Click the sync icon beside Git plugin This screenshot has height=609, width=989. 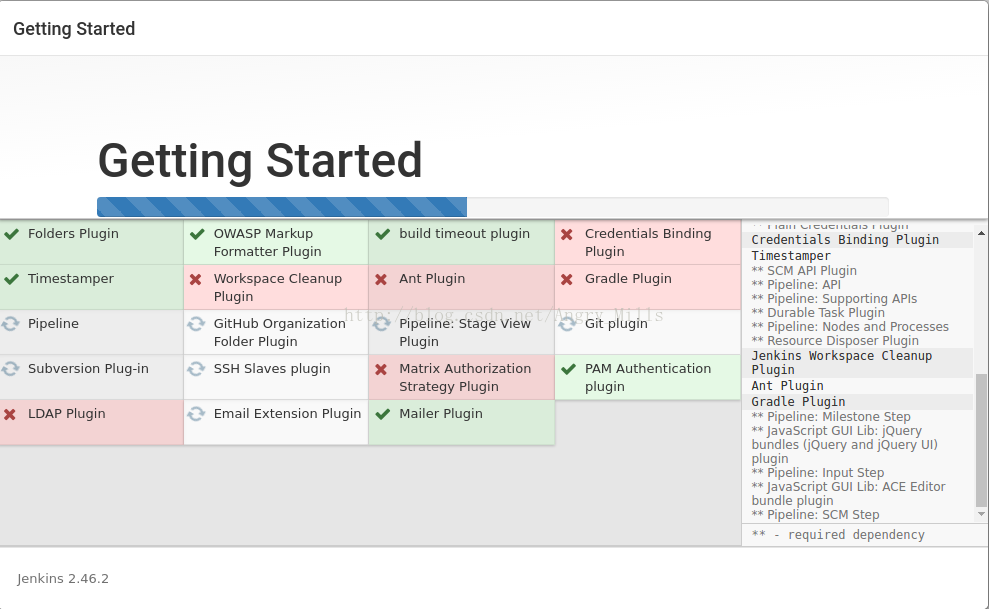(567, 324)
